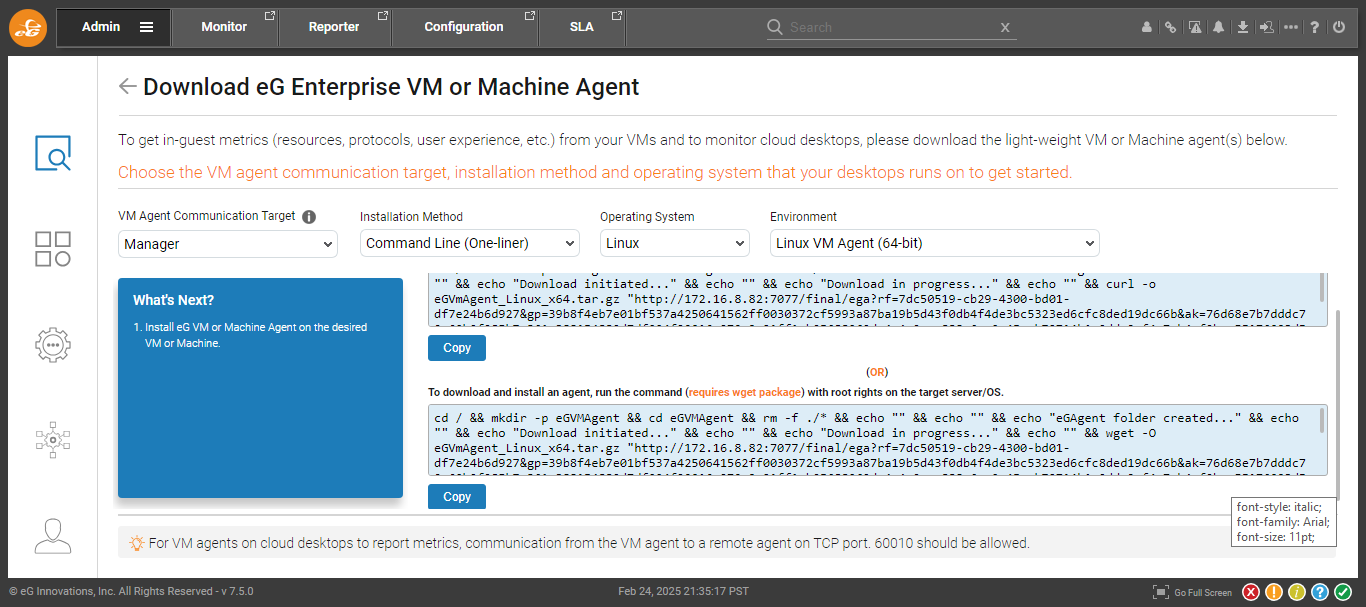Click the Feb 24, 2025 timestamp in footer
Image resolution: width=1366 pixels, height=607 pixels.
click(683, 591)
